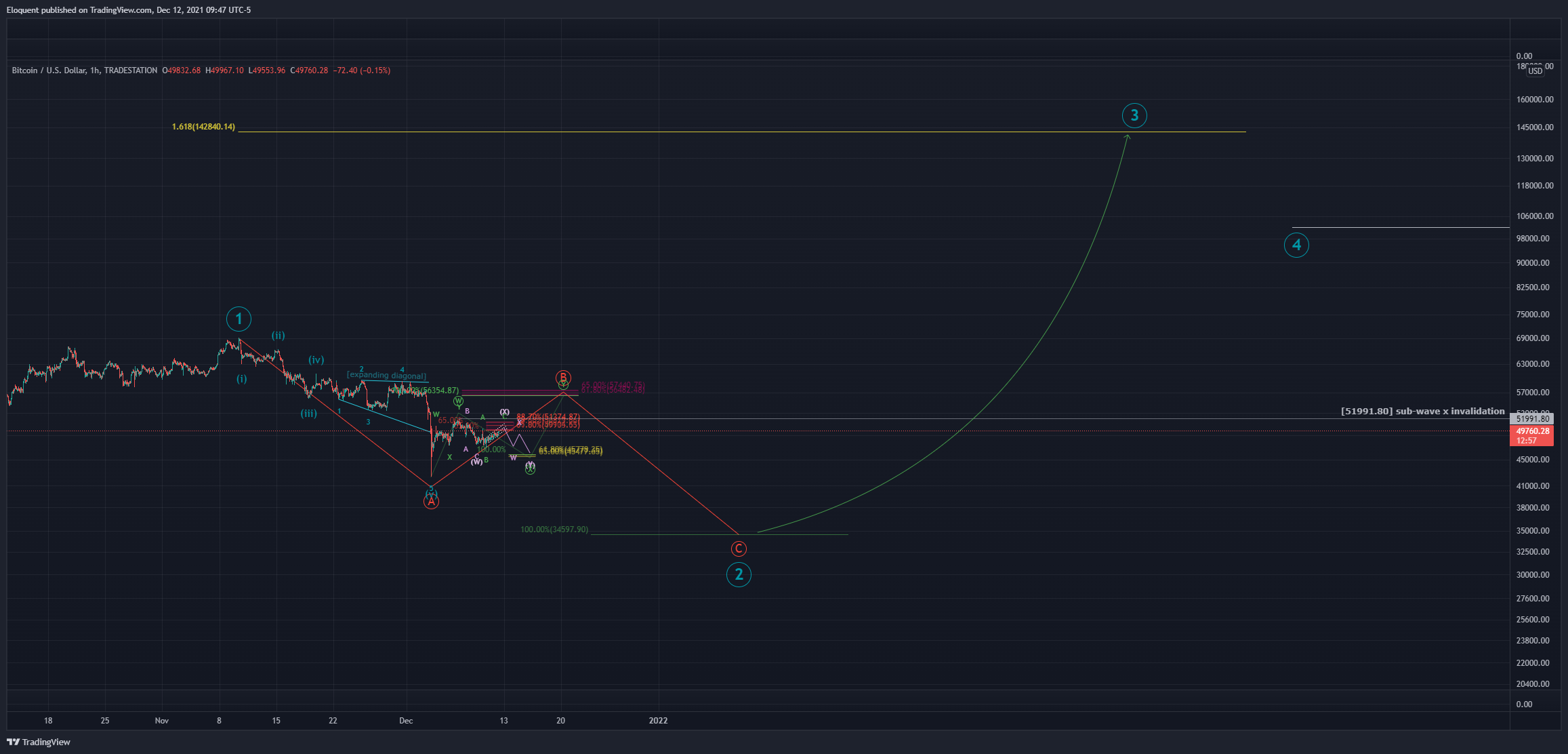Viewport: 1568px width, 754px height.
Task: Click the open value O49832.68
Action: point(182,71)
